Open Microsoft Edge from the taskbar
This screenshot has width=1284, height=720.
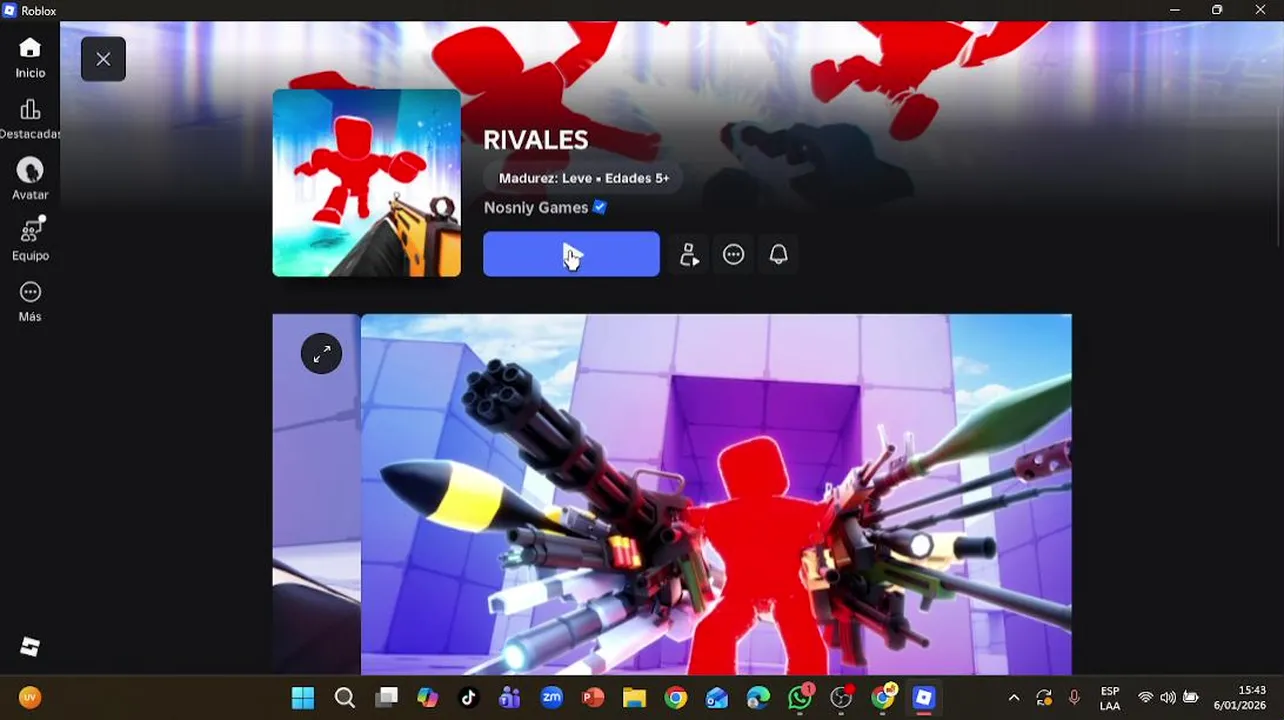click(759, 697)
